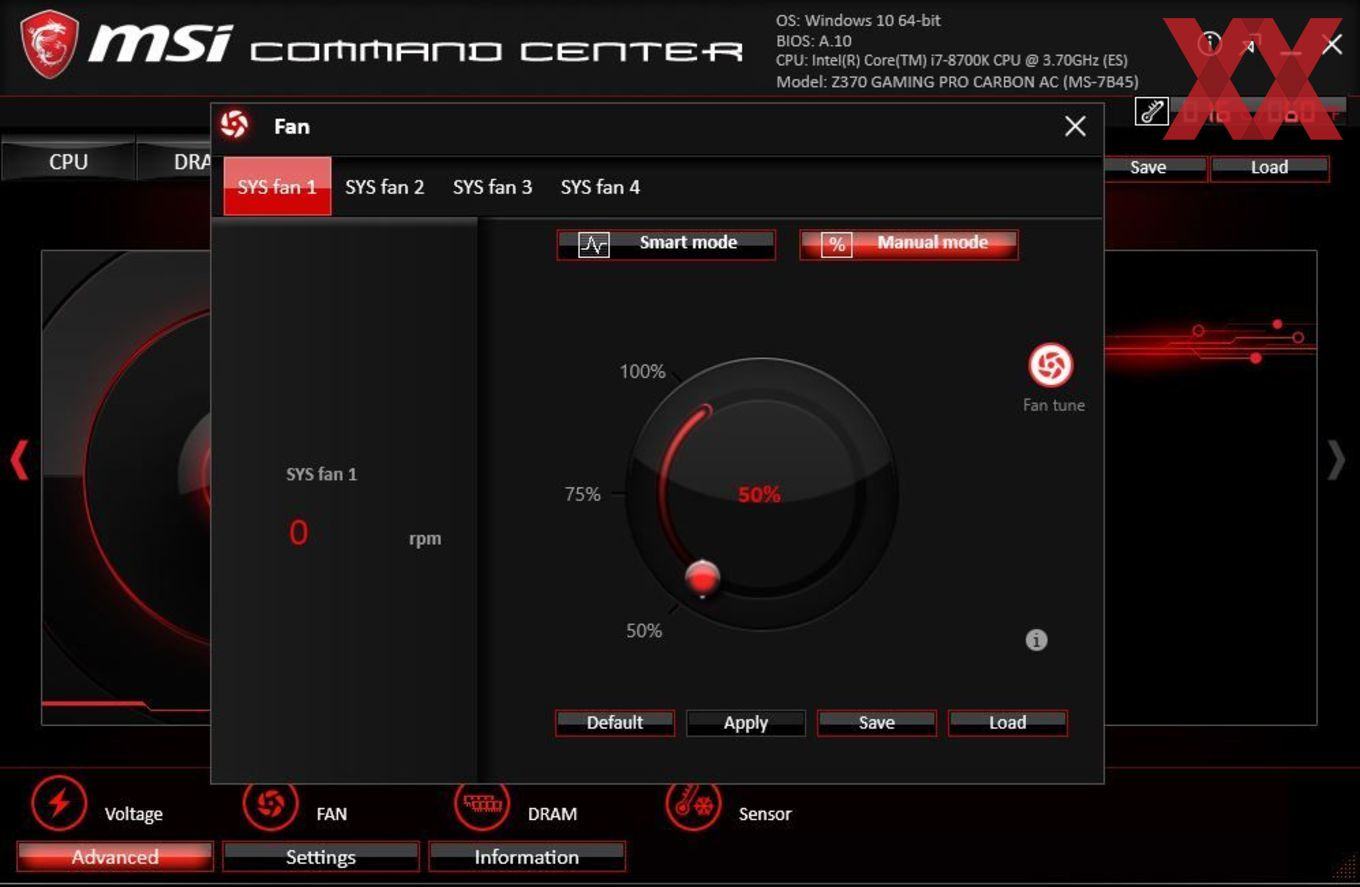Click Load in the main window top right
1360x887 pixels.
[x=1270, y=168]
